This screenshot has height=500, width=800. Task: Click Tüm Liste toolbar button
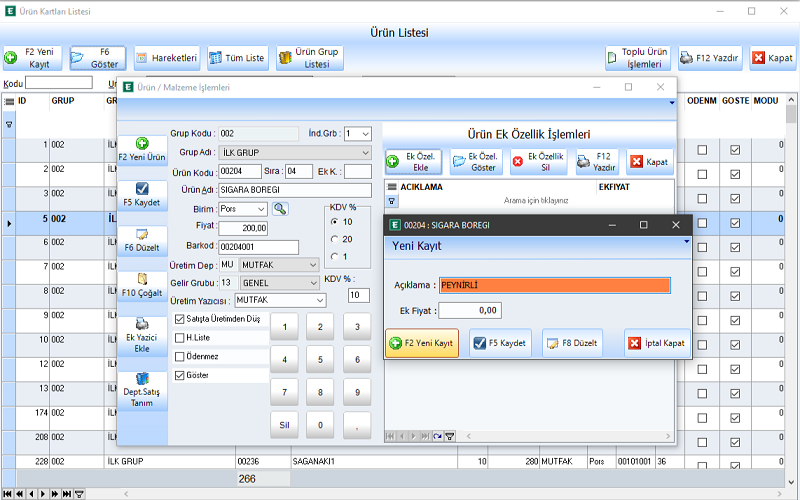click(x=238, y=58)
